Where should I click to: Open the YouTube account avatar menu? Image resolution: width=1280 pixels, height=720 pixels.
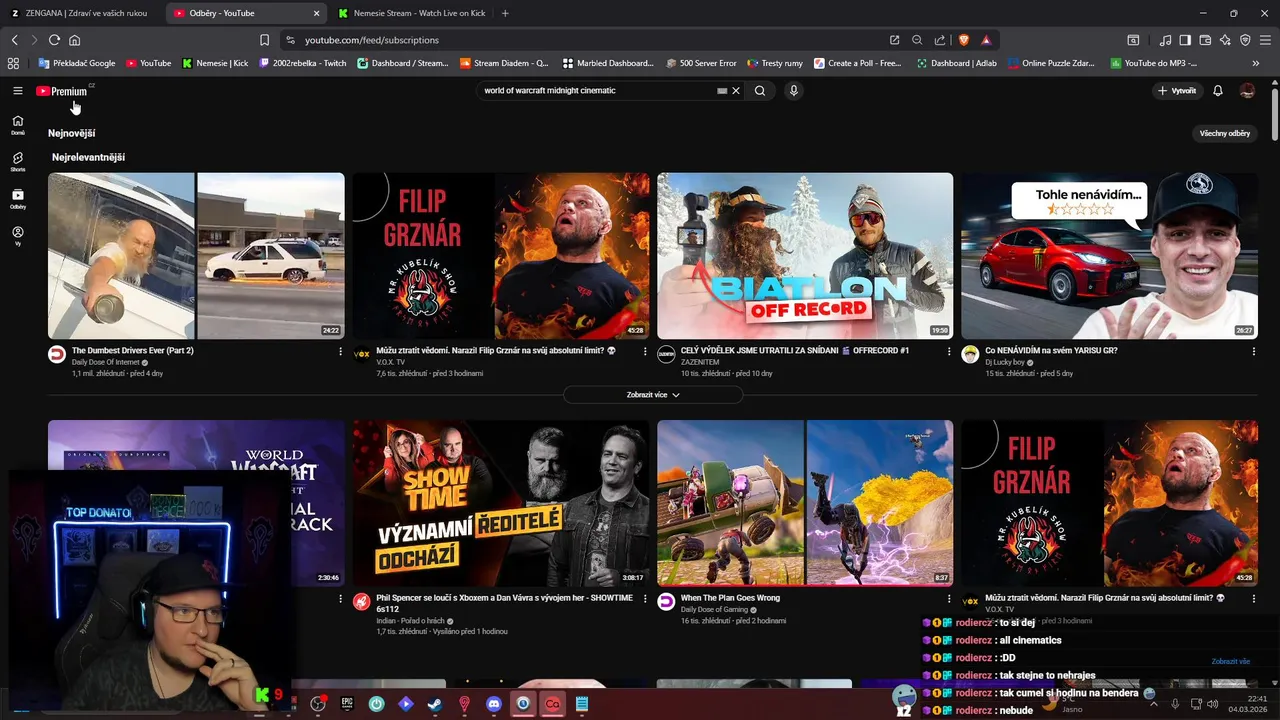pyautogui.click(x=1247, y=91)
